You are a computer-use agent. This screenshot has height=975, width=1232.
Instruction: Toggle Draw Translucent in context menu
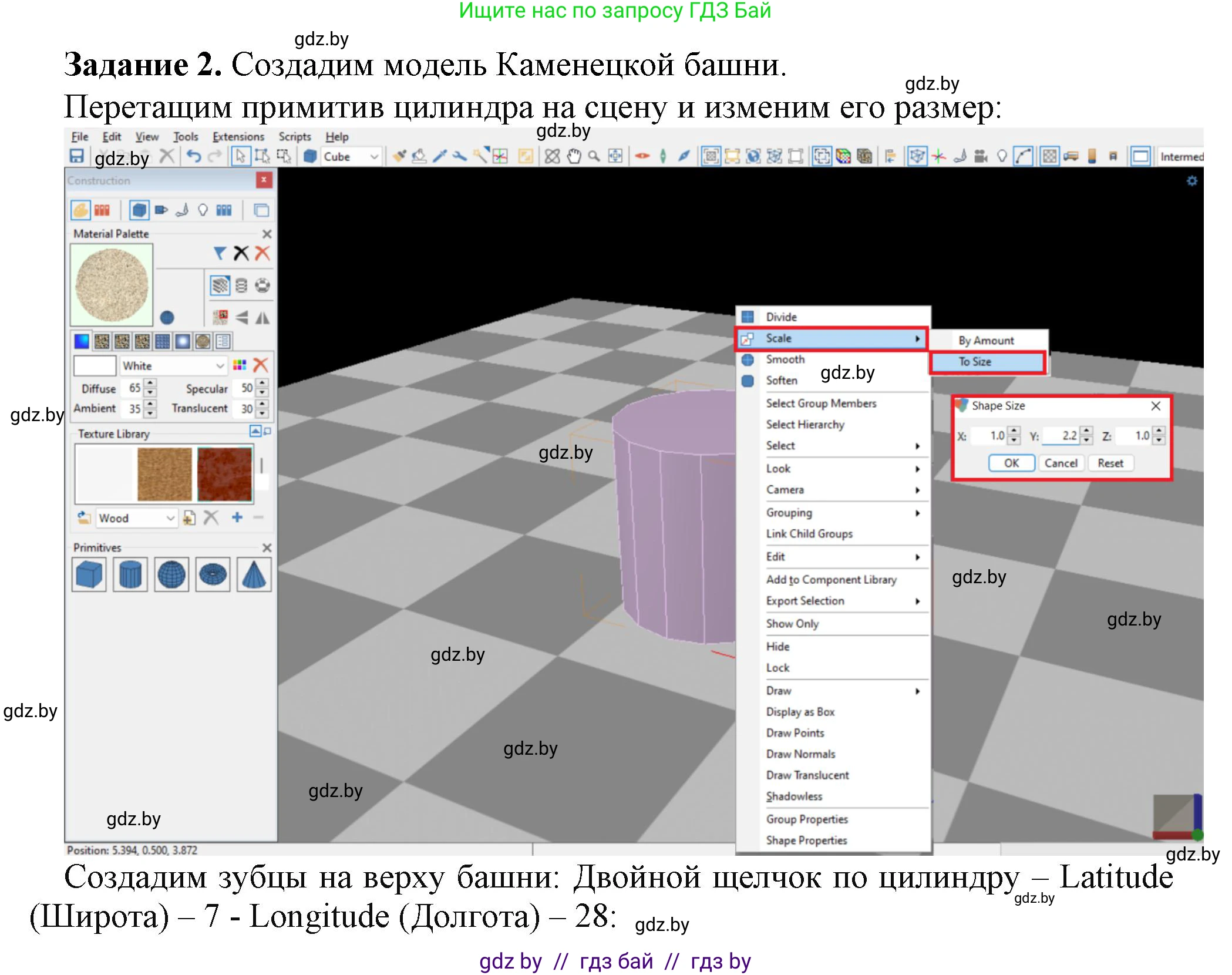pos(807,775)
